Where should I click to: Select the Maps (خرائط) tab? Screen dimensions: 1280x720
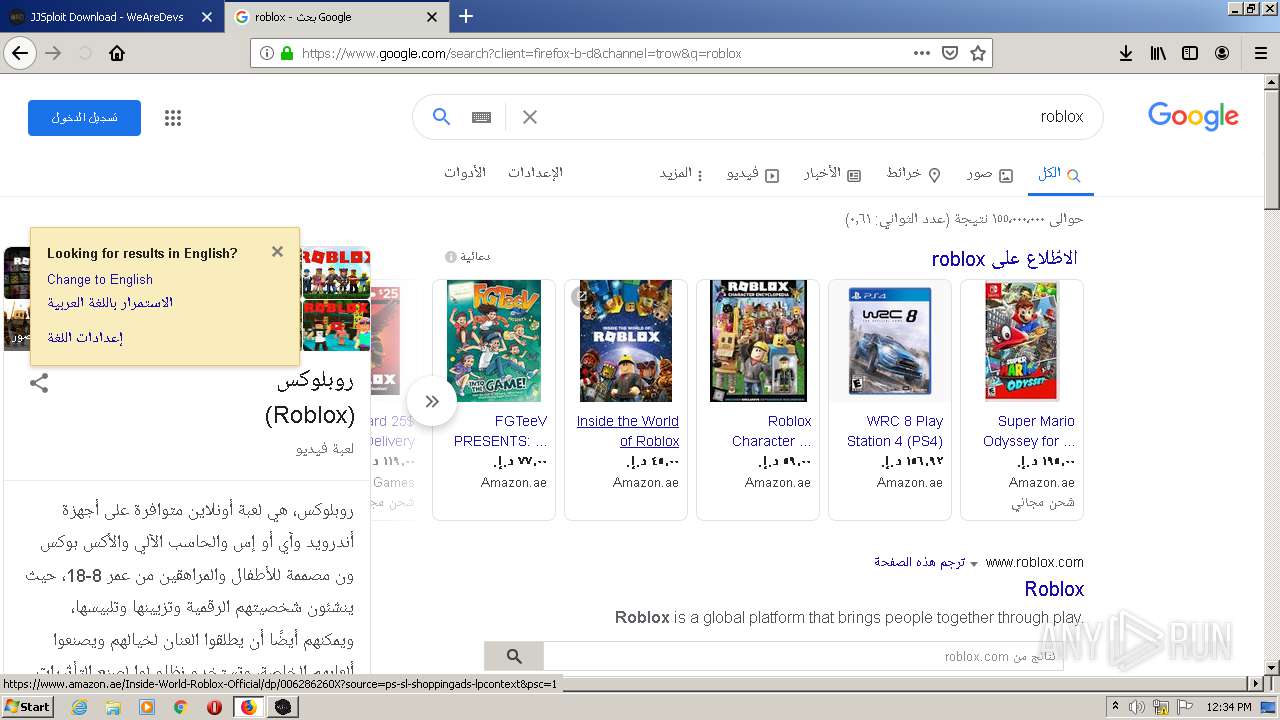click(x=913, y=174)
